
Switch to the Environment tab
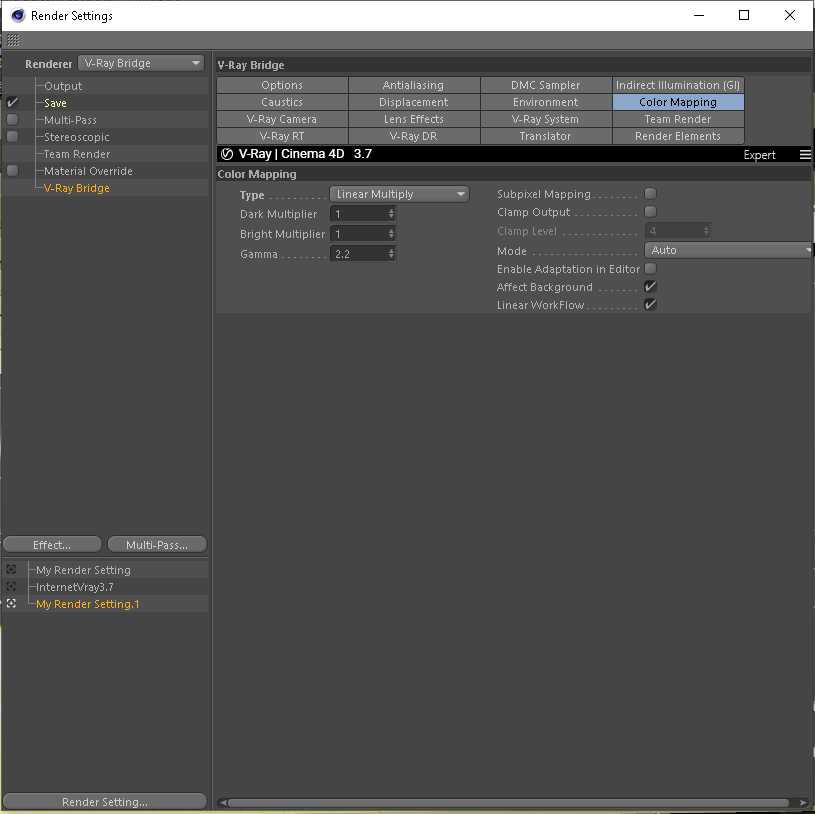[x=546, y=102]
